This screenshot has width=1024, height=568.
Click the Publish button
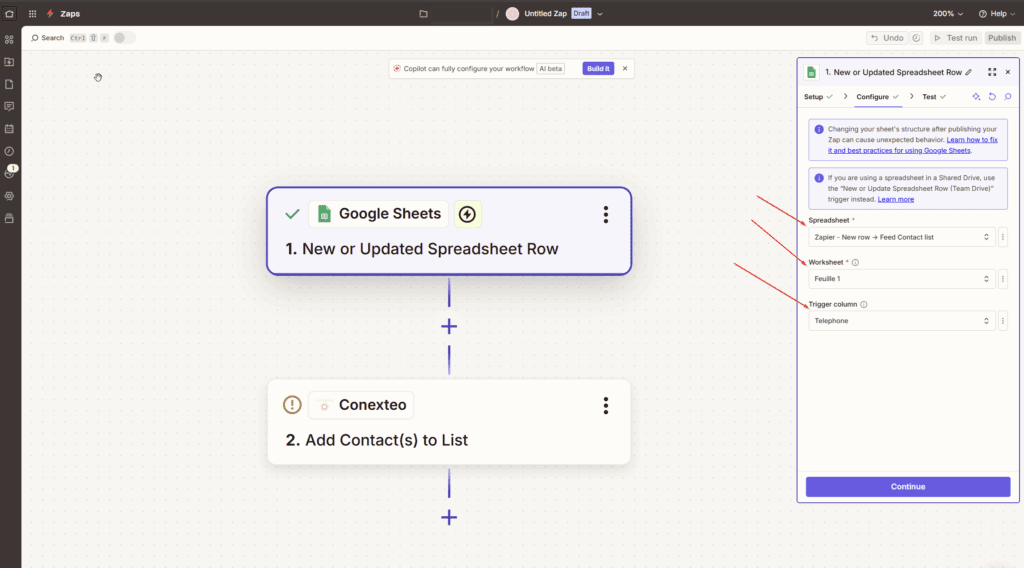coord(1001,38)
